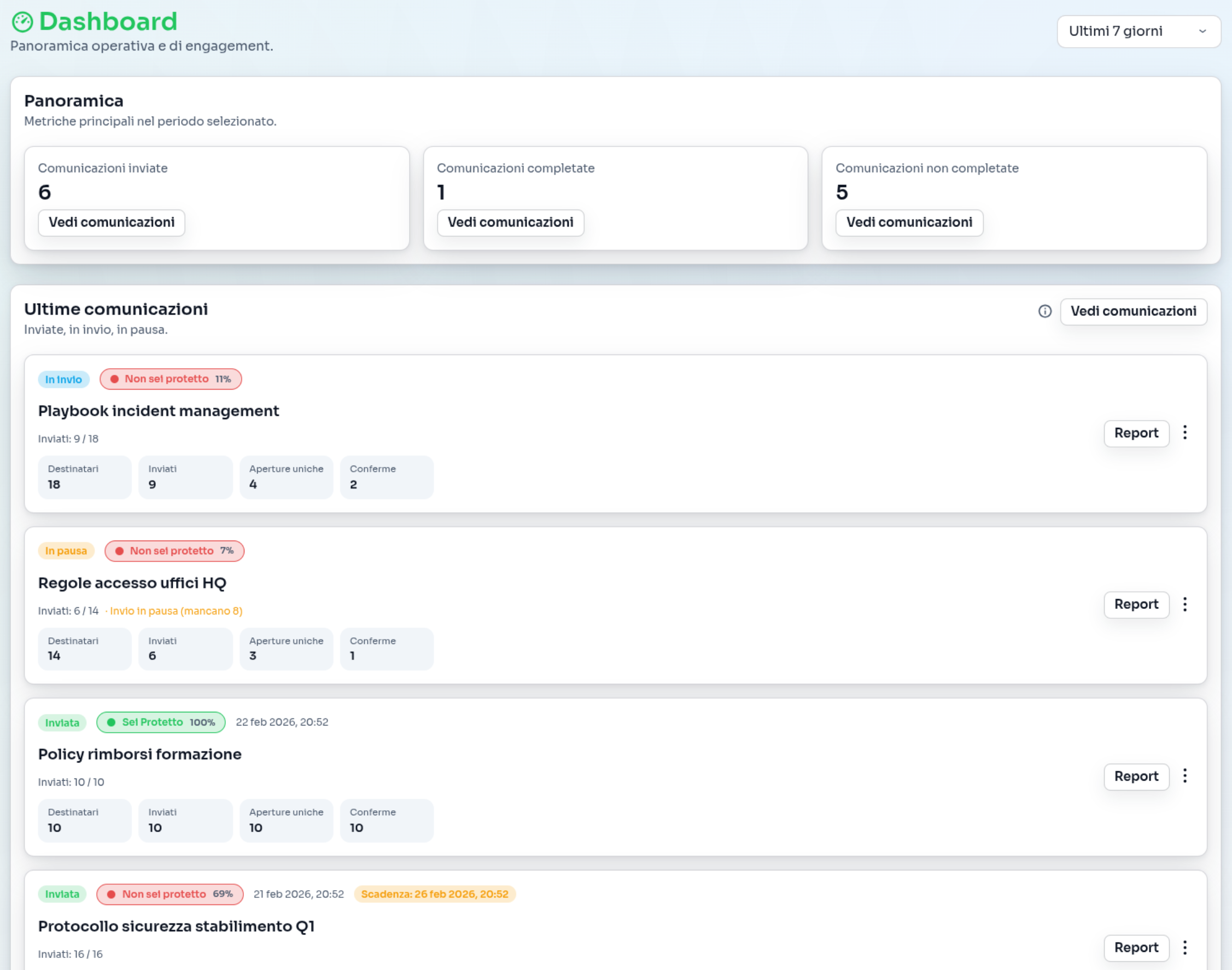Open Report for Policy rimborsi formazione
This screenshot has height=970, width=1232.
(1136, 776)
